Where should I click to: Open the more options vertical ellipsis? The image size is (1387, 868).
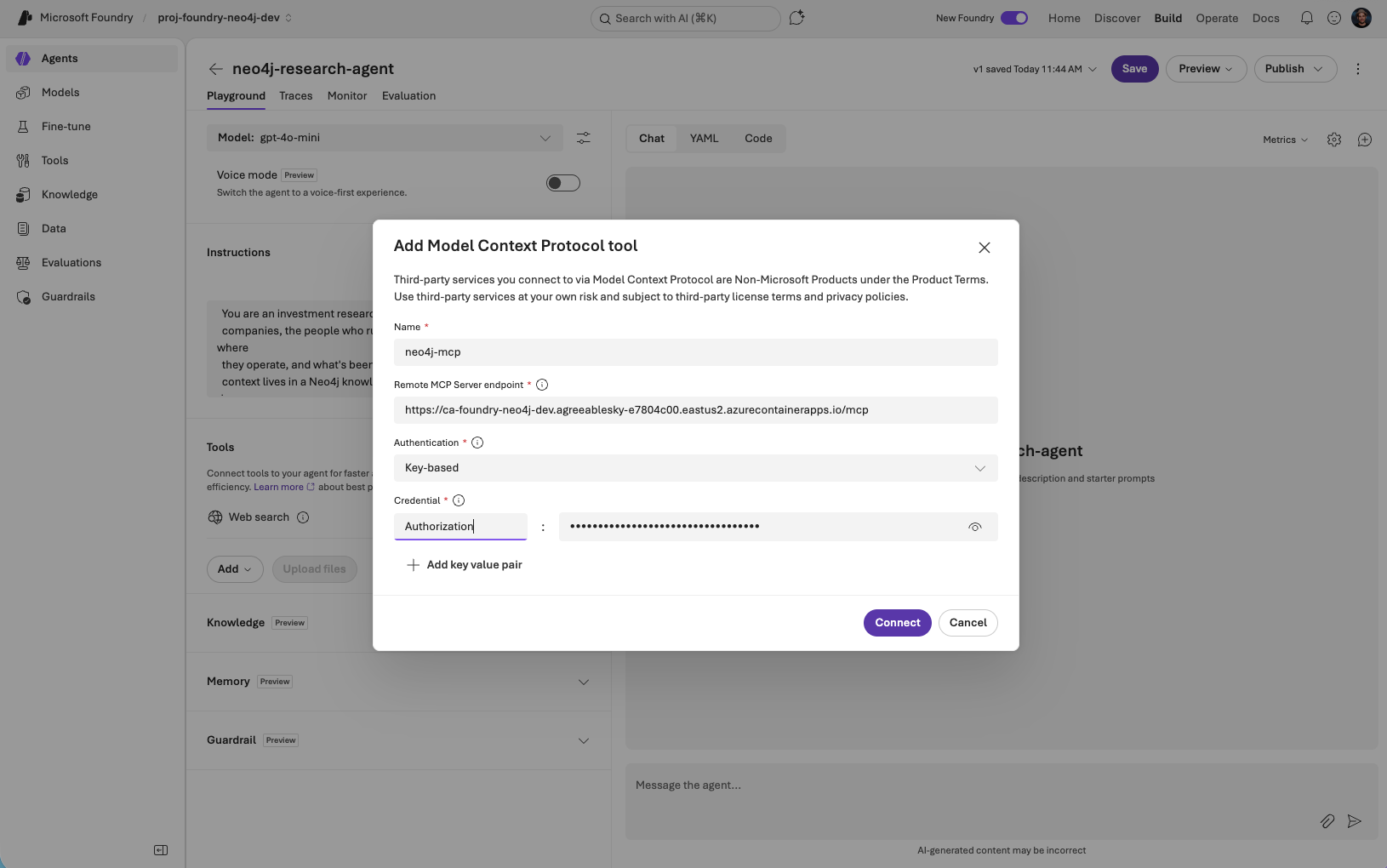(1358, 69)
